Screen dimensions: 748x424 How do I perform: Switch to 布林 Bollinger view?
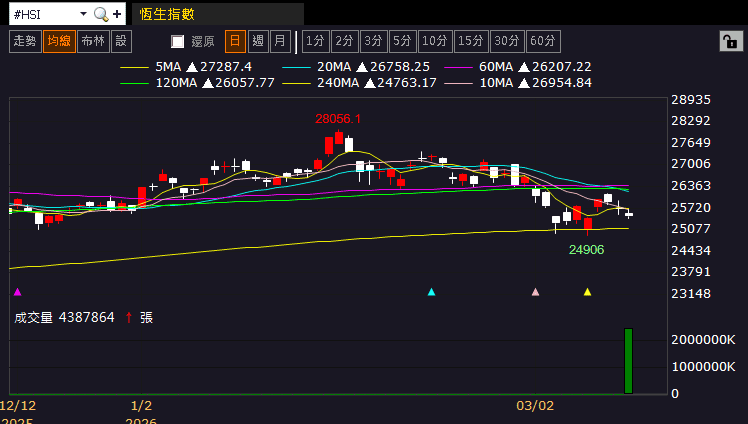(93, 41)
